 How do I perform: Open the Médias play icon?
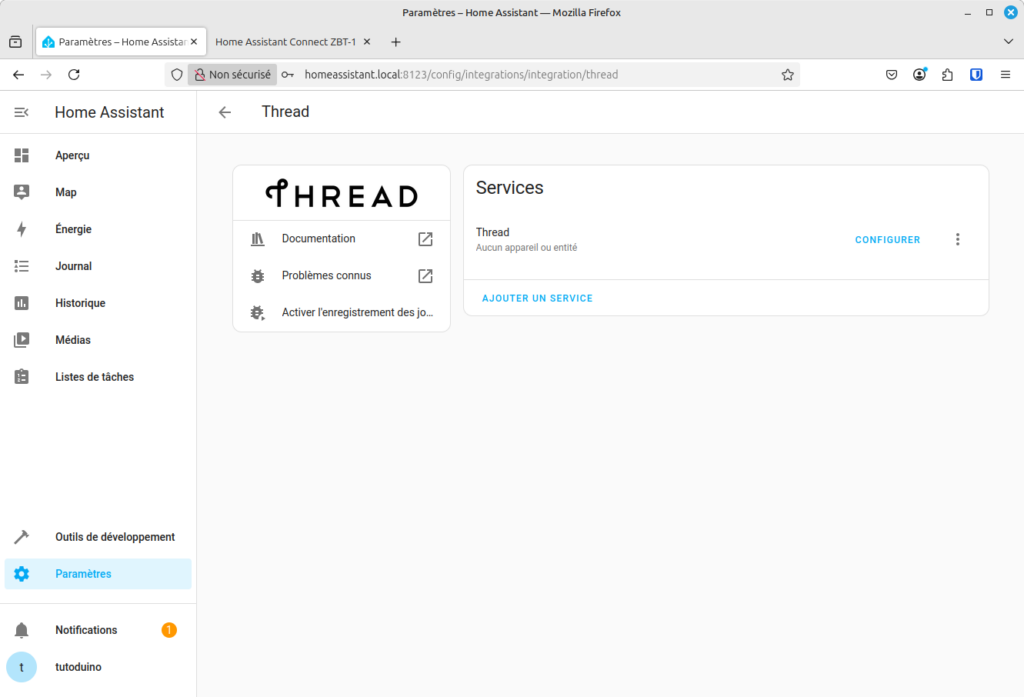pos(22,340)
